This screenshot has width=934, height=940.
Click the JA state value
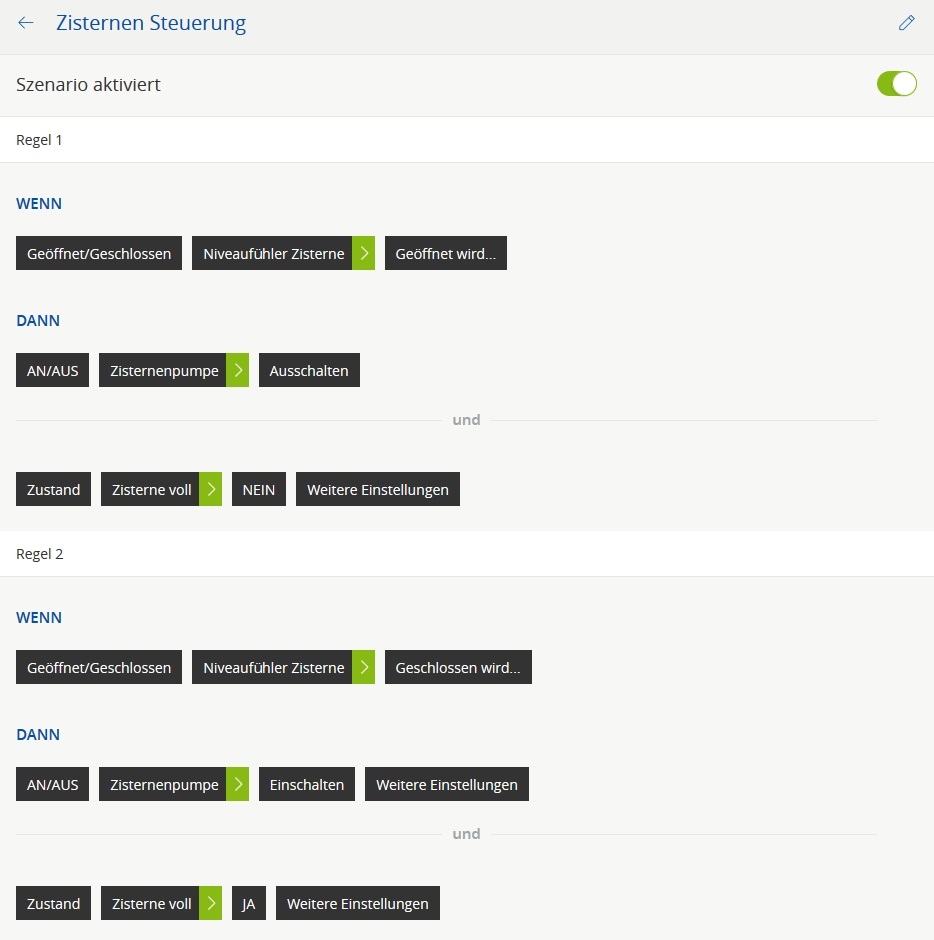(x=249, y=904)
